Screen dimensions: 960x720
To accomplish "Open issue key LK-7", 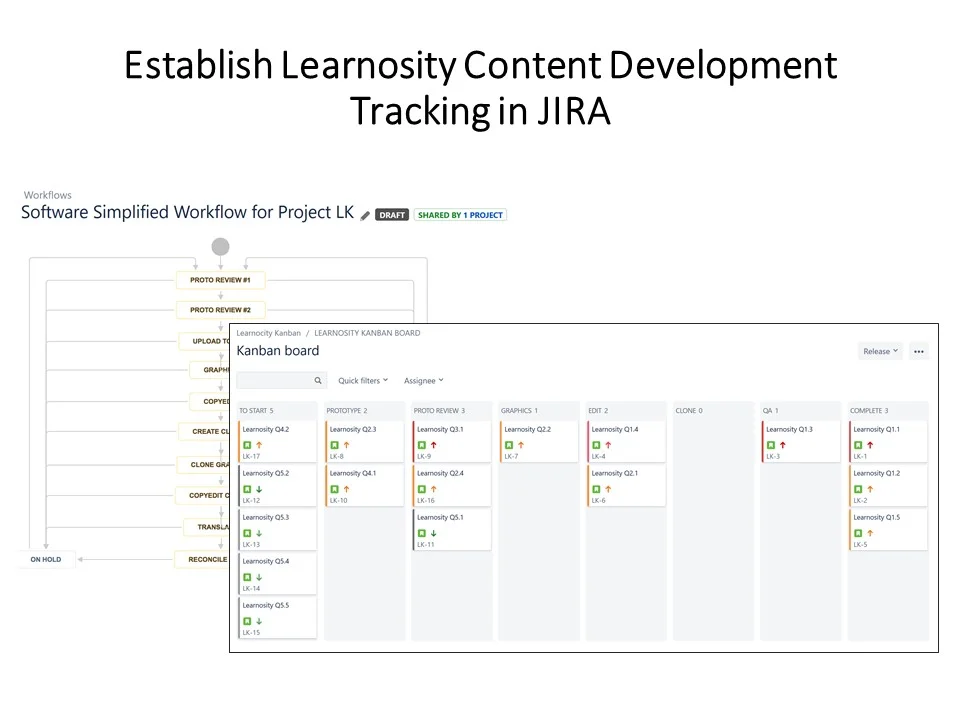I will pyautogui.click(x=511, y=457).
